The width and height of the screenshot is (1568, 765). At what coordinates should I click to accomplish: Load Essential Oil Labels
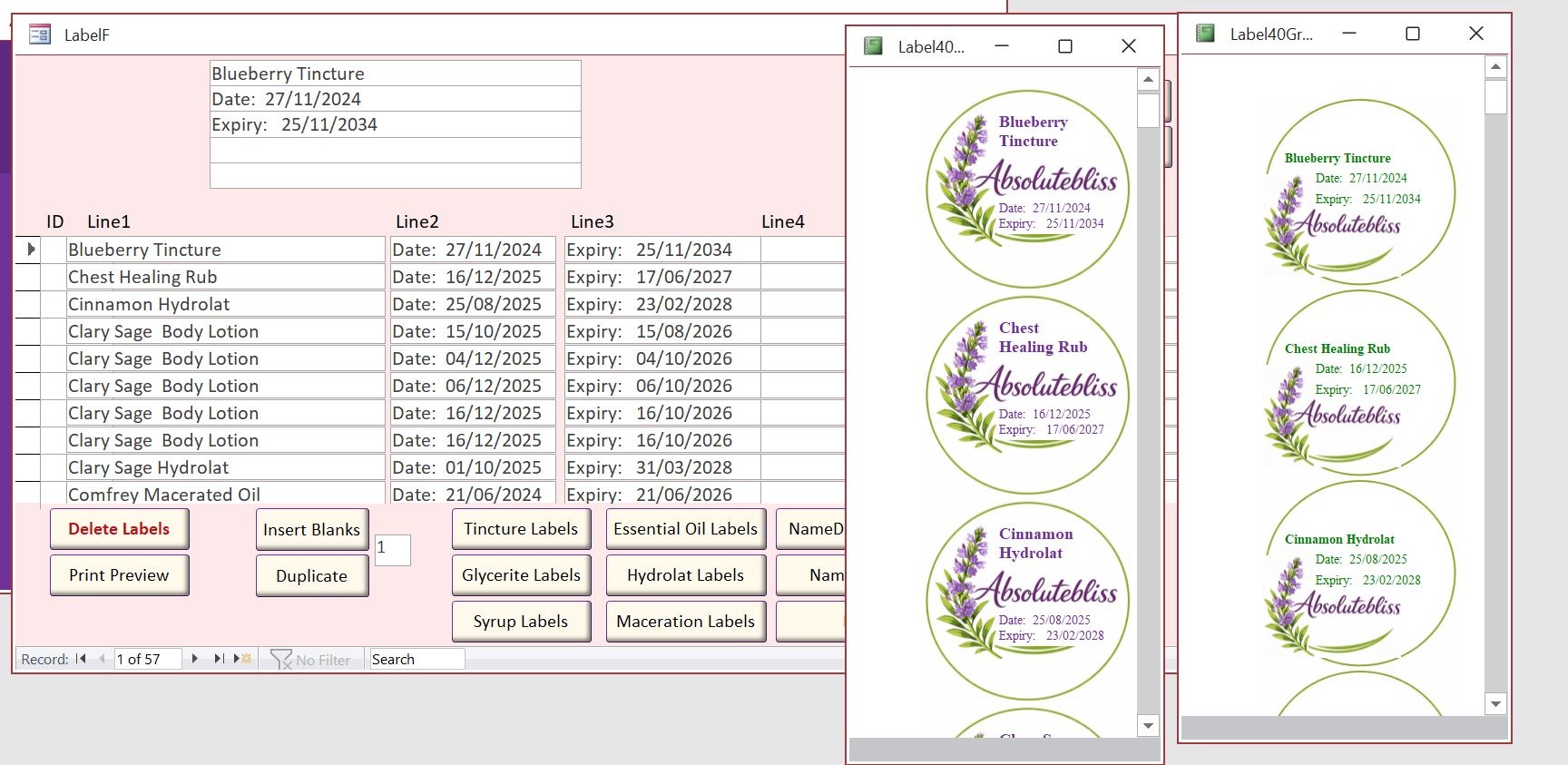click(x=685, y=529)
